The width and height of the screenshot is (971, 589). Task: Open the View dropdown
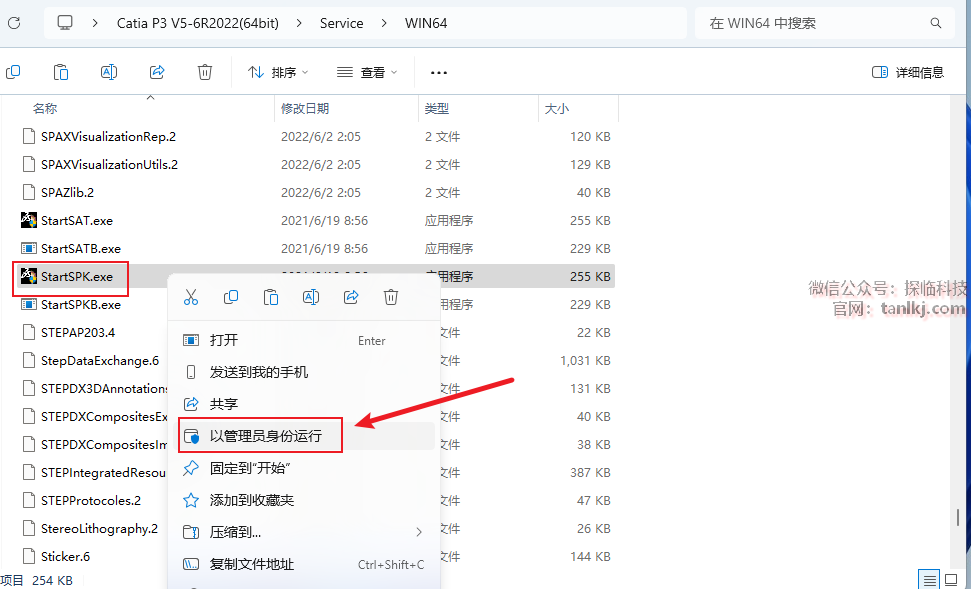(367, 72)
